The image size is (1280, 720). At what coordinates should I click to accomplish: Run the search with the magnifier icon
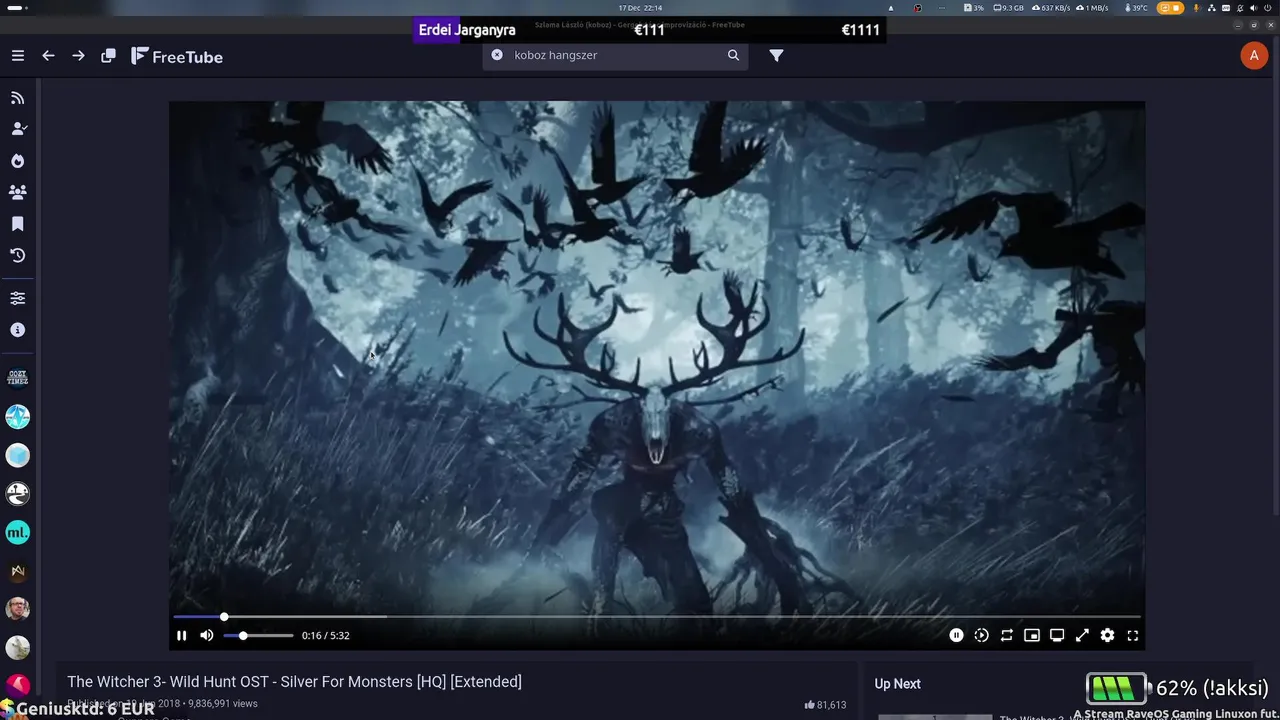click(x=733, y=55)
